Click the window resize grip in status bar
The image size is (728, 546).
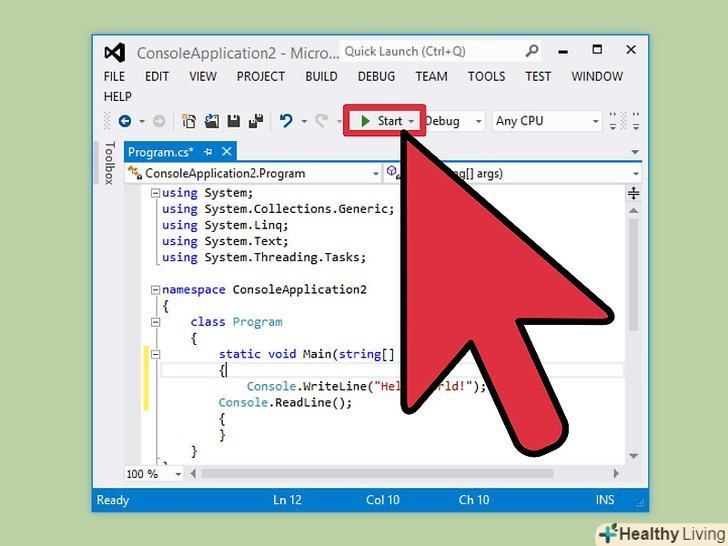[x=640, y=503]
